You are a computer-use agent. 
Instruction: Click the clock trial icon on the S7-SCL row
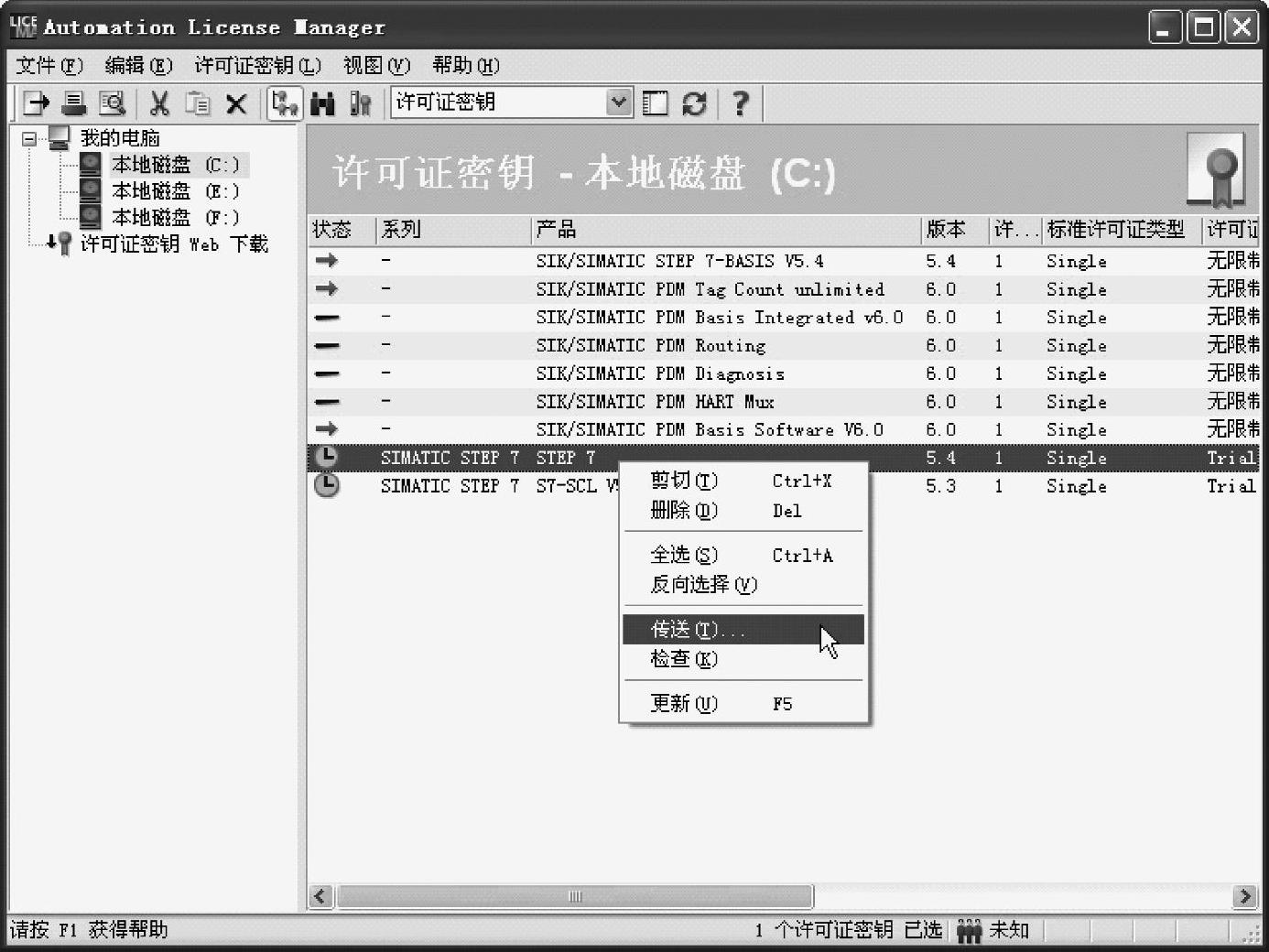coord(326,485)
